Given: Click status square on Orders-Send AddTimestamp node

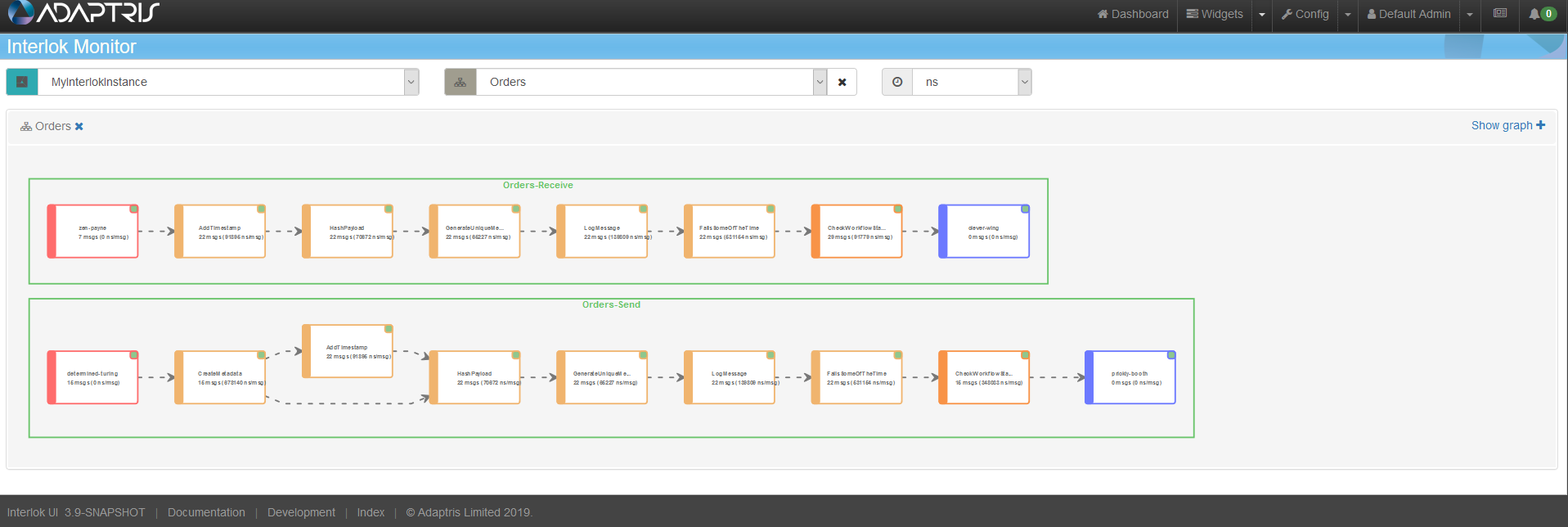Looking at the screenshot, I should [389, 329].
